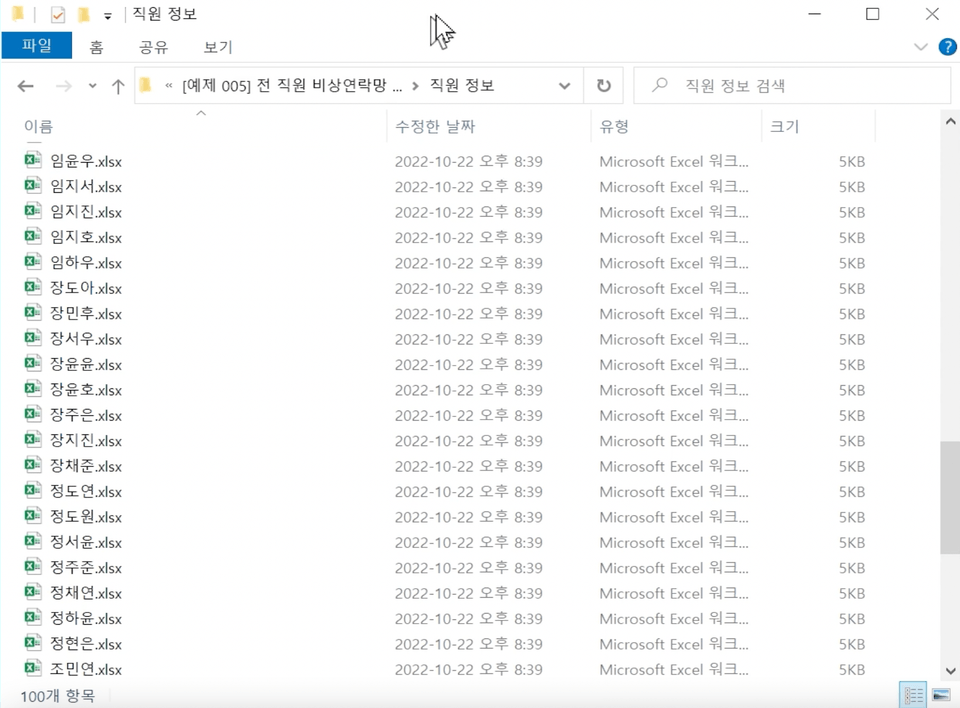This screenshot has width=960, height=708.
Task: Click the properties checkmark icon in title bar
Action: click(x=57, y=14)
